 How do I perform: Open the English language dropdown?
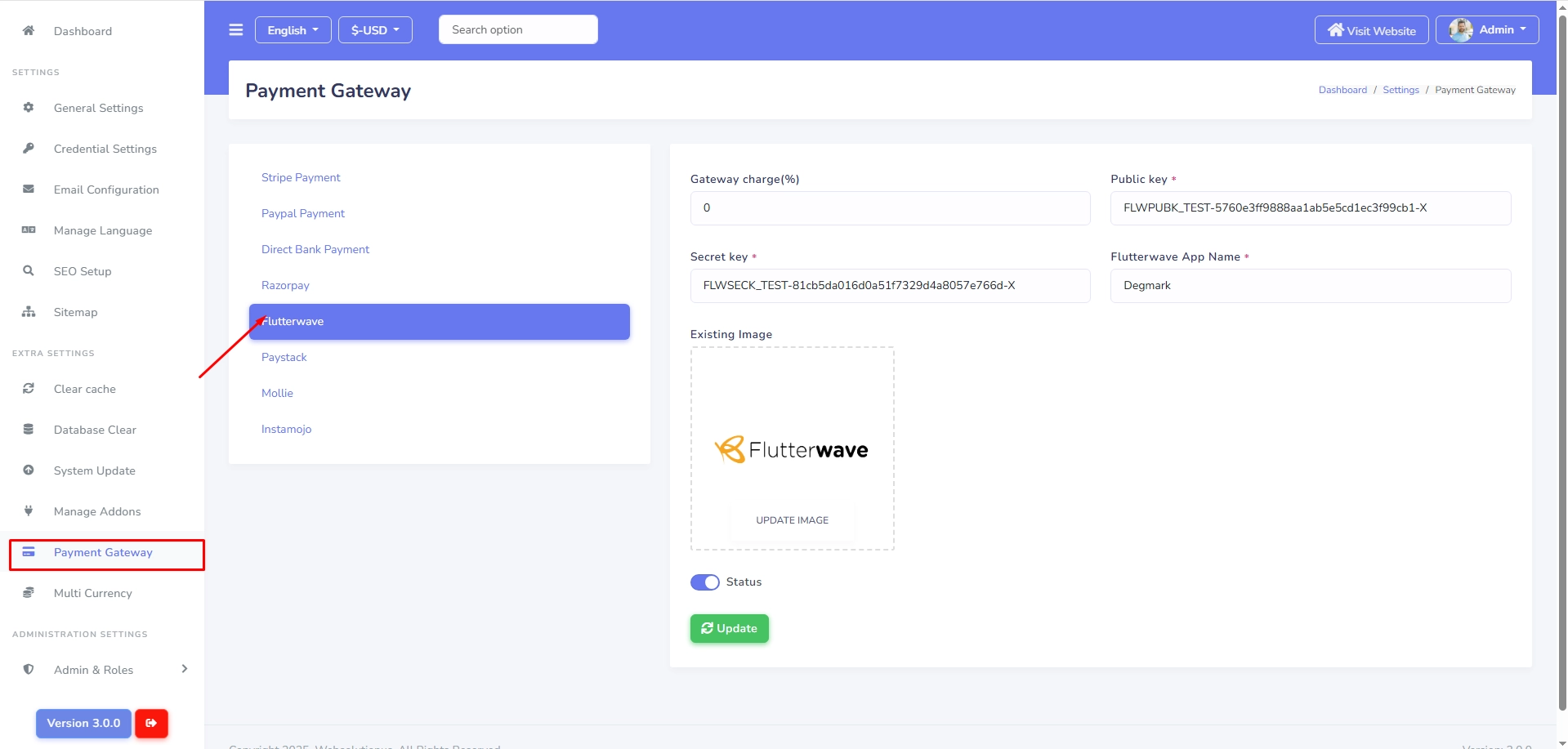point(293,30)
